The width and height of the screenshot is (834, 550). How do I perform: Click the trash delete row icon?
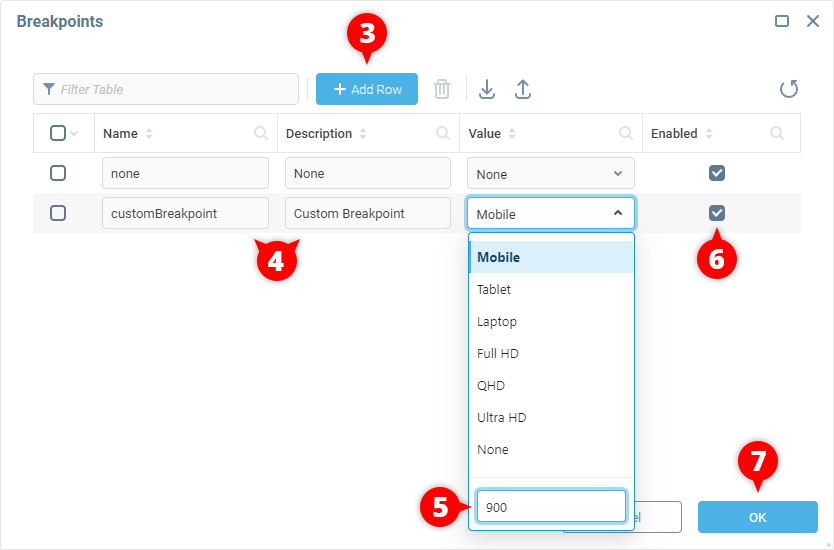[x=442, y=89]
